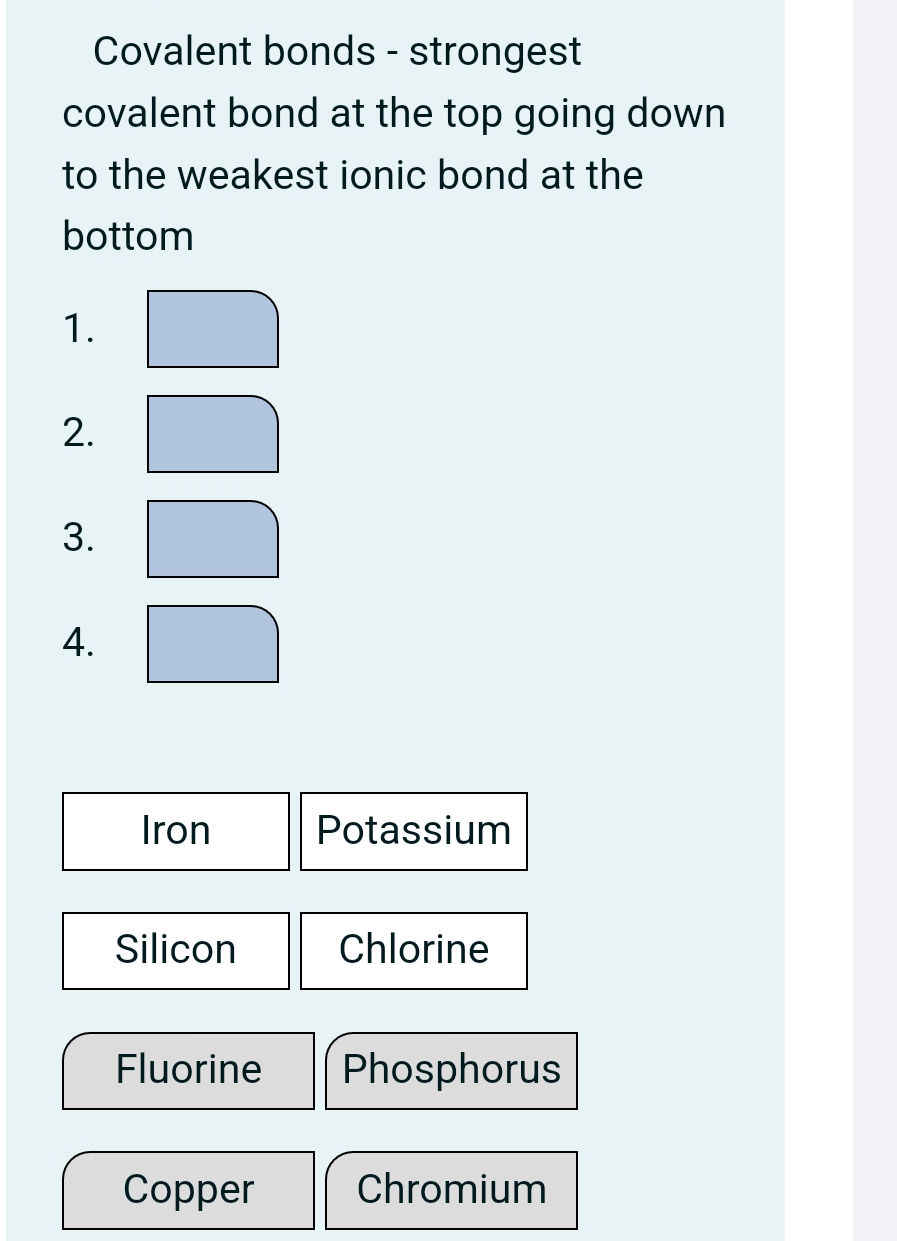Click the third answer slot

(x=213, y=539)
